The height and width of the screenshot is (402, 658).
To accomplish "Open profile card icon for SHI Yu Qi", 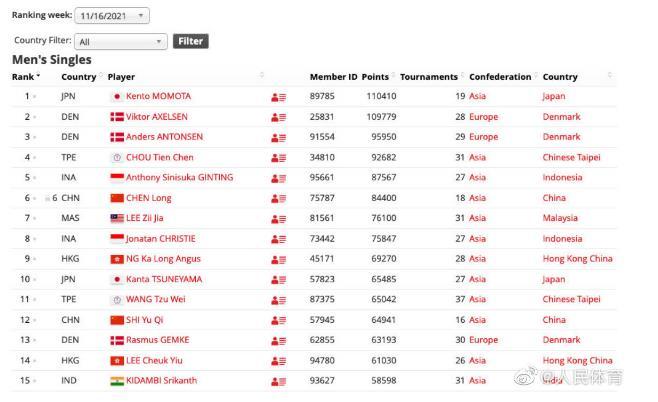I will tap(278, 321).
